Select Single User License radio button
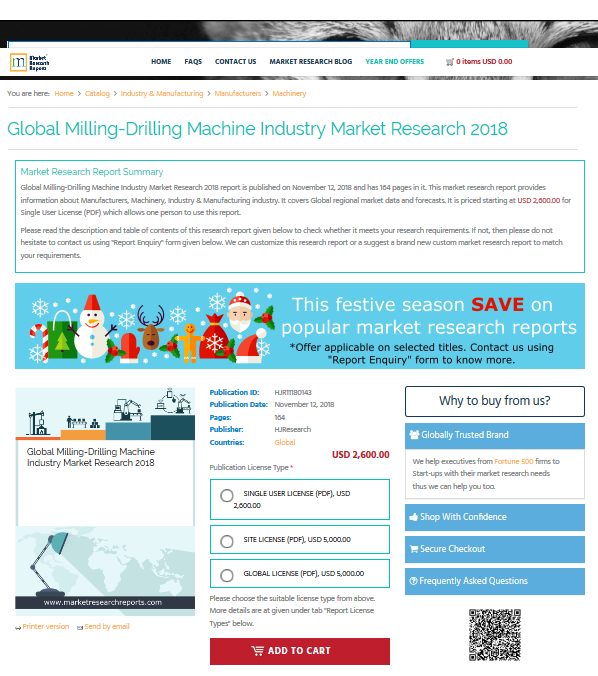 click(227, 495)
